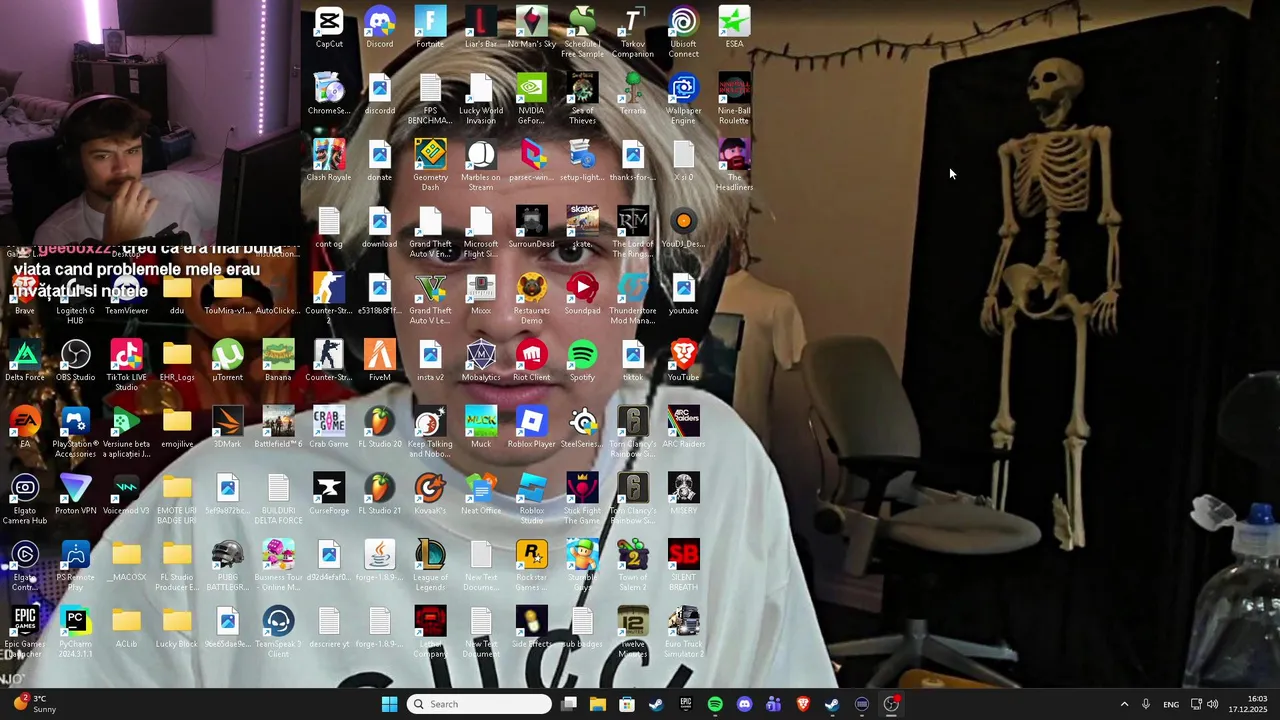Click the microphone tray icon
The height and width of the screenshot is (720, 1280).
coord(1146,704)
